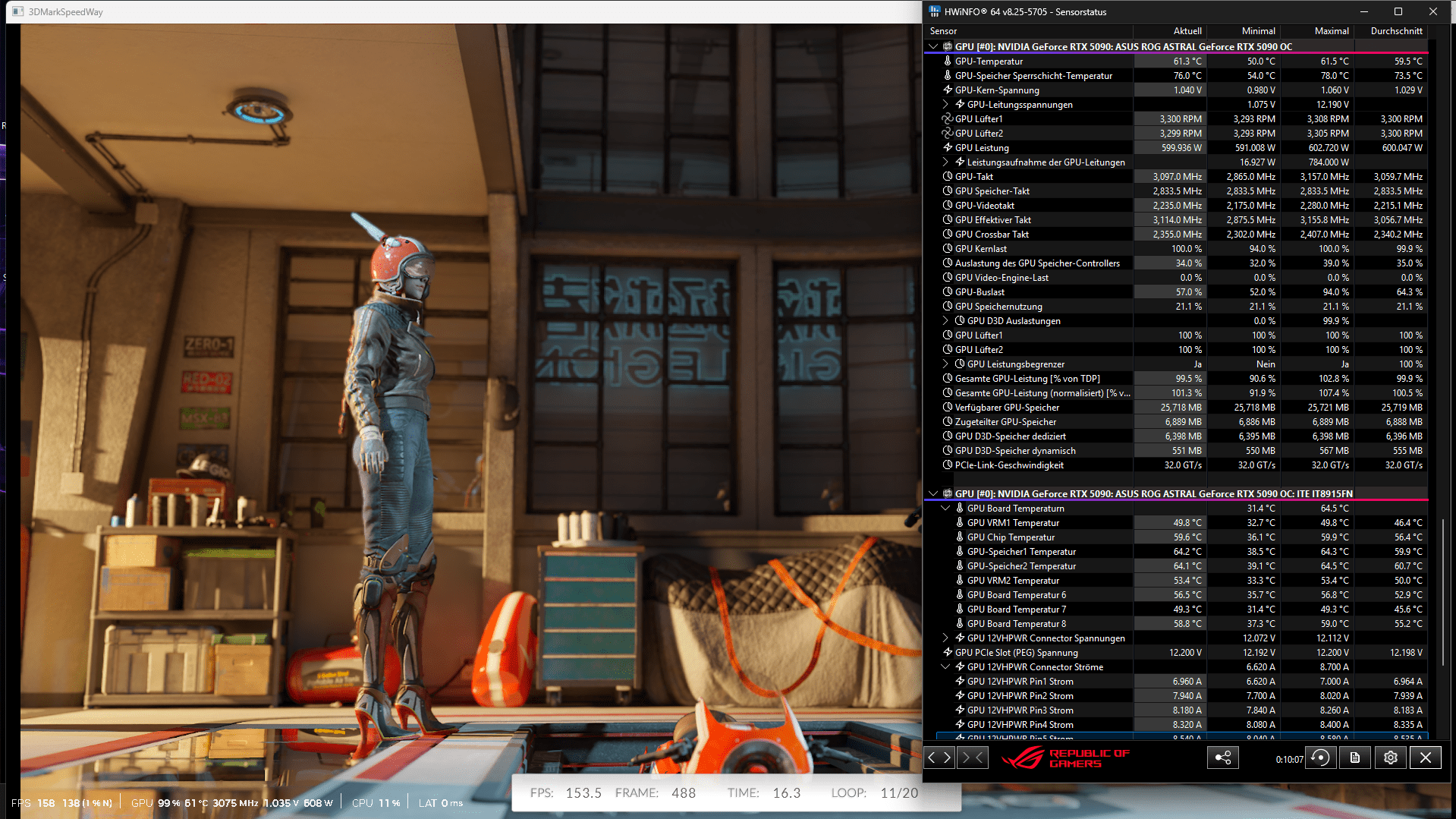
Task: Reset the sensor min/max clock icon
Action: pos(1321,758)
